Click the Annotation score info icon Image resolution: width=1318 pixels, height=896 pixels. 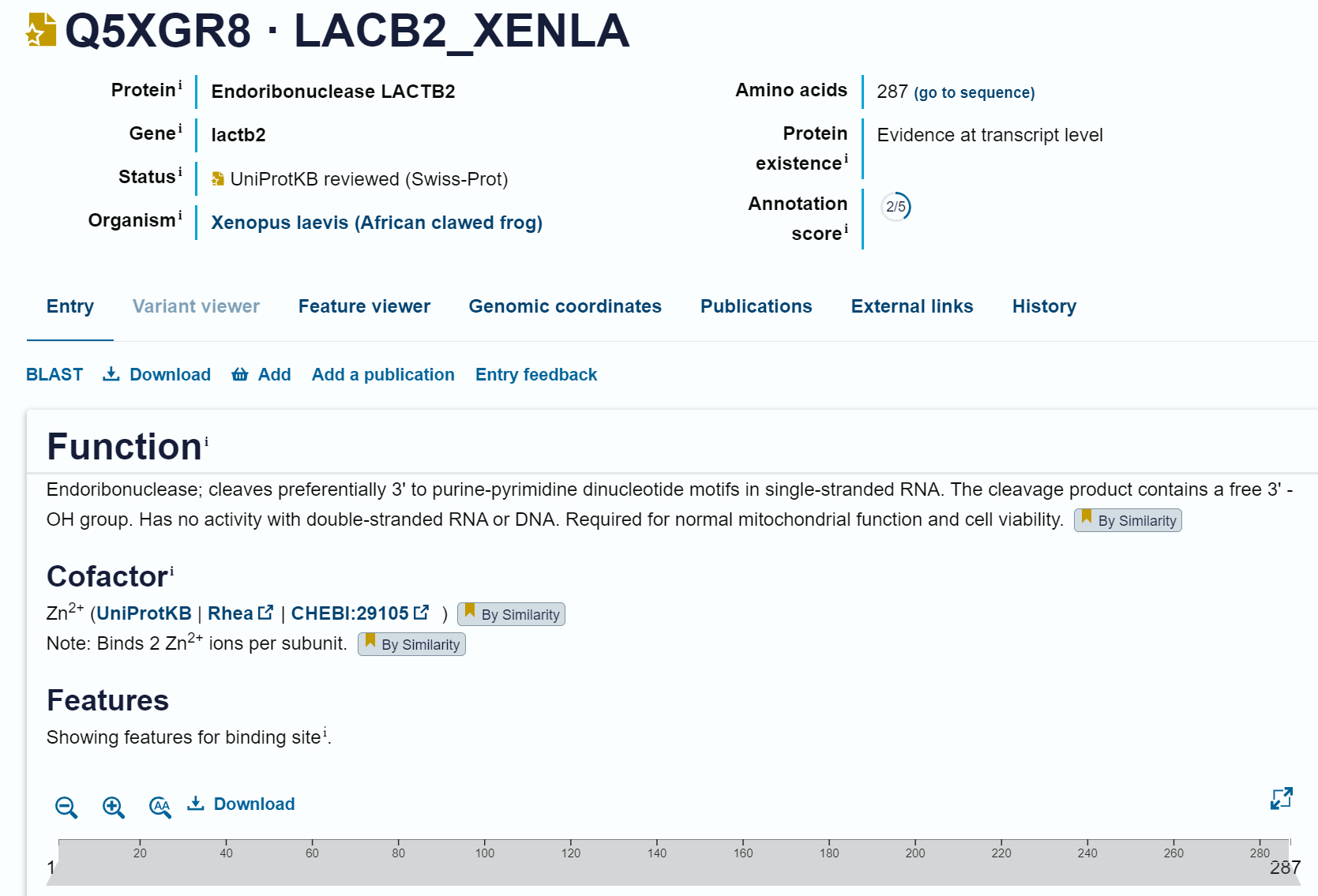(846, 228)
